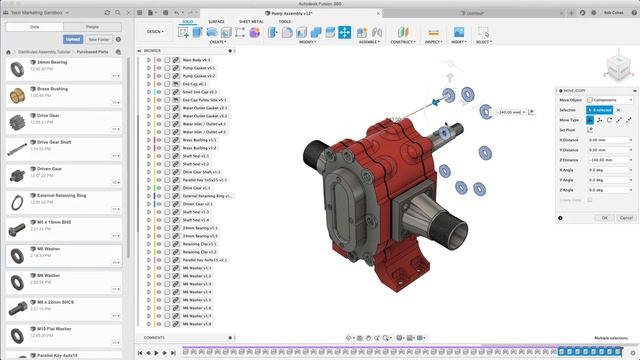Click the Select tool icon
Viewport: 640px width, 360px height.
pos(484,32)
